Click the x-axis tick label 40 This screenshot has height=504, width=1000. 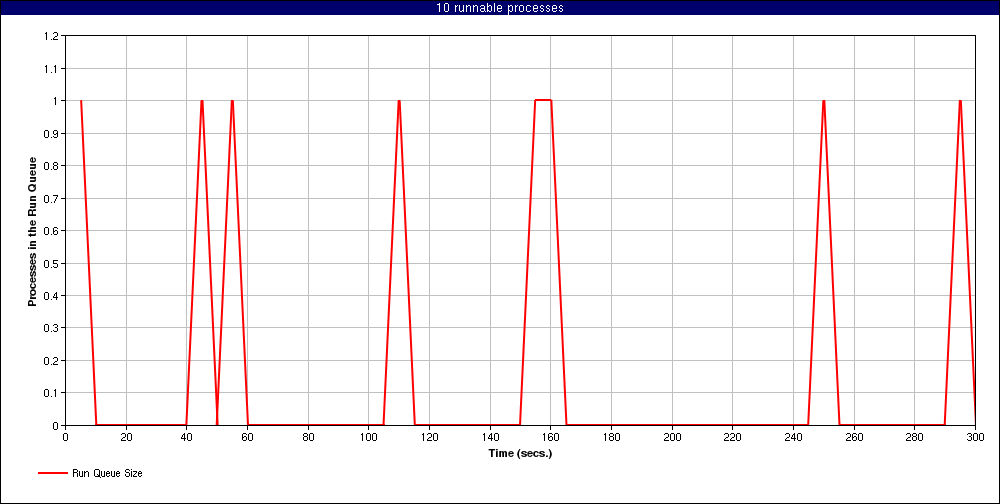(187, 437)
